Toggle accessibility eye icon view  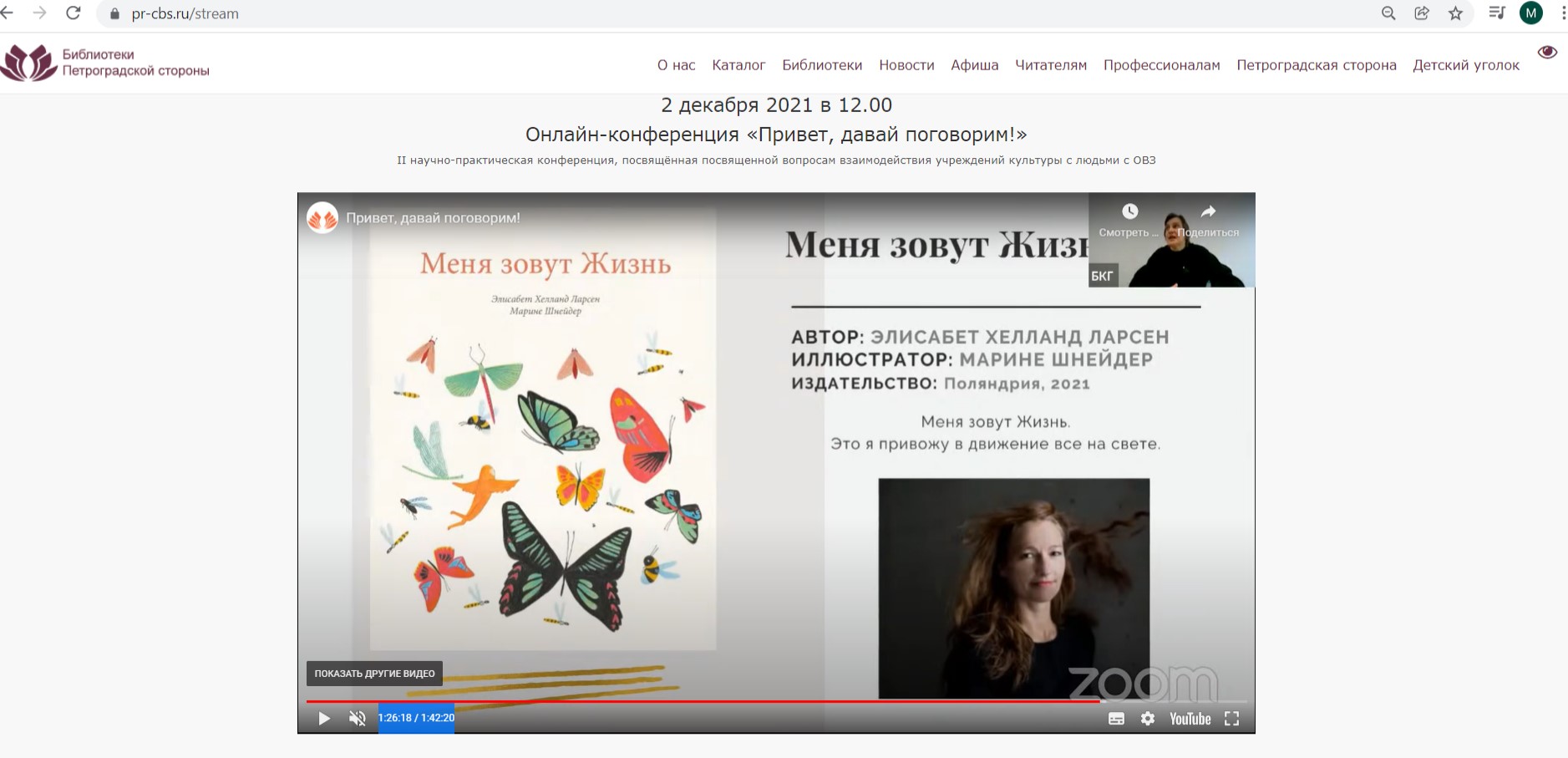pos(1547,53)
